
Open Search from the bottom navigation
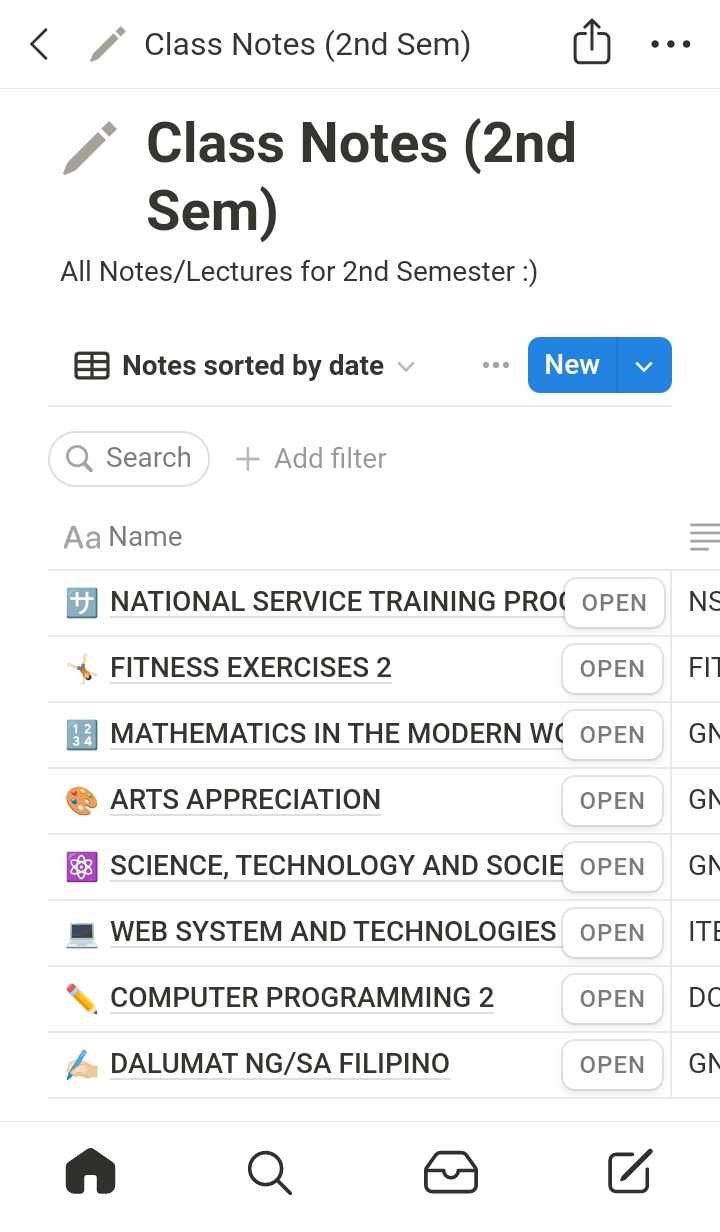point(269,1171)
